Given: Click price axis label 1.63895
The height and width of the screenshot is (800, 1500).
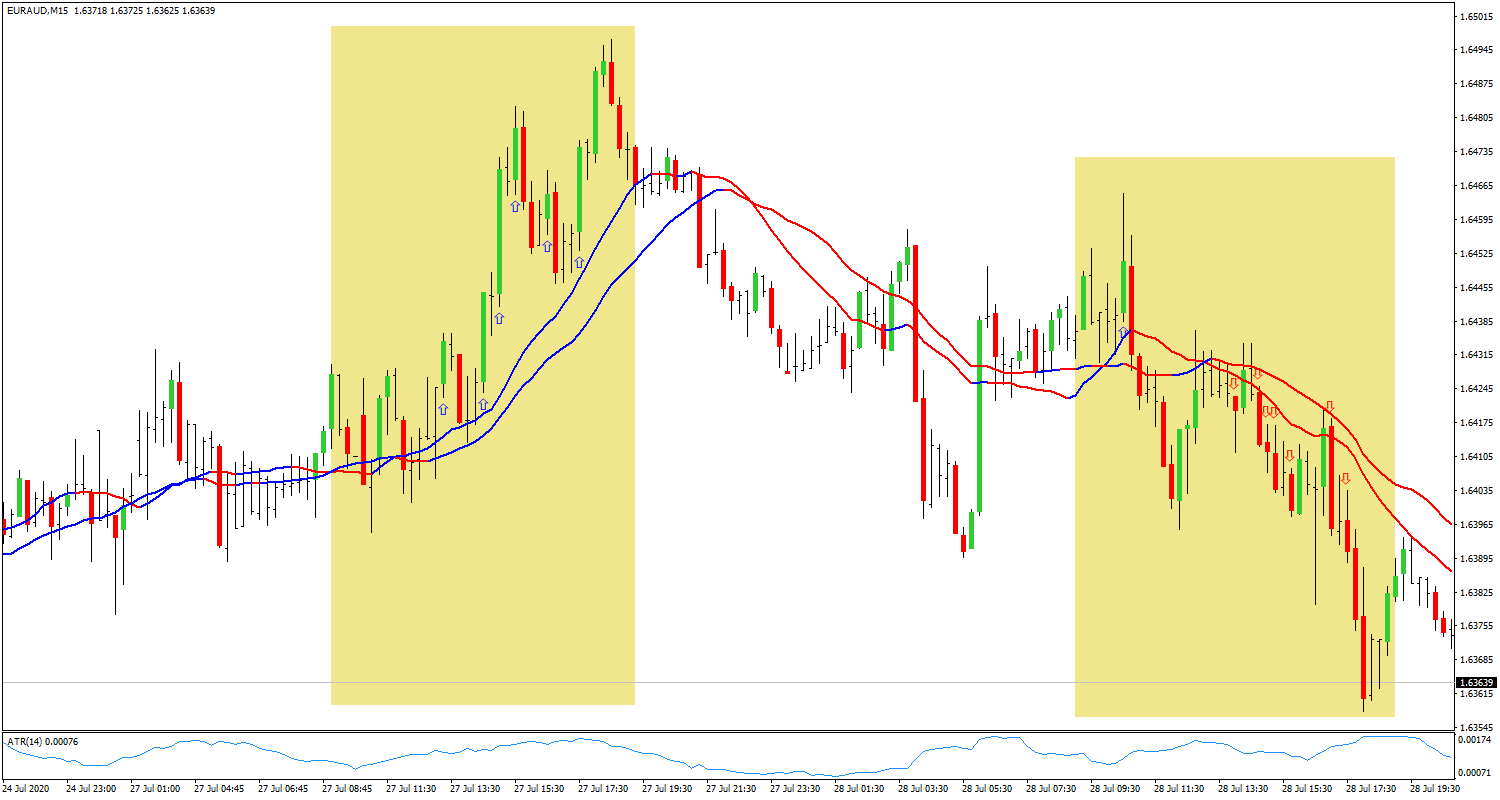Looking at the screenshot, I should (x=1475, y=558).
